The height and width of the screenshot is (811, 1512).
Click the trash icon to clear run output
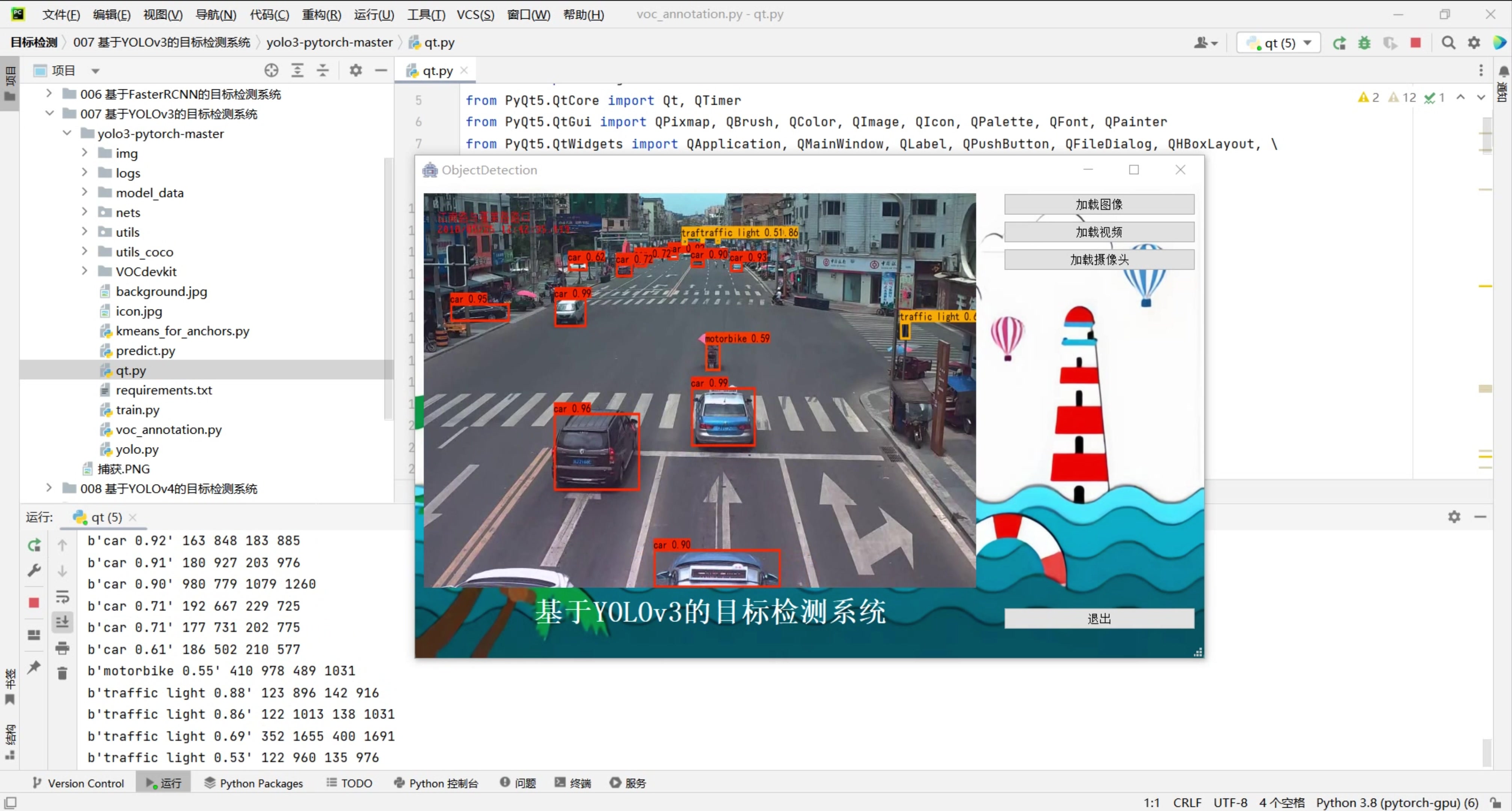click(x=62, y=673)
